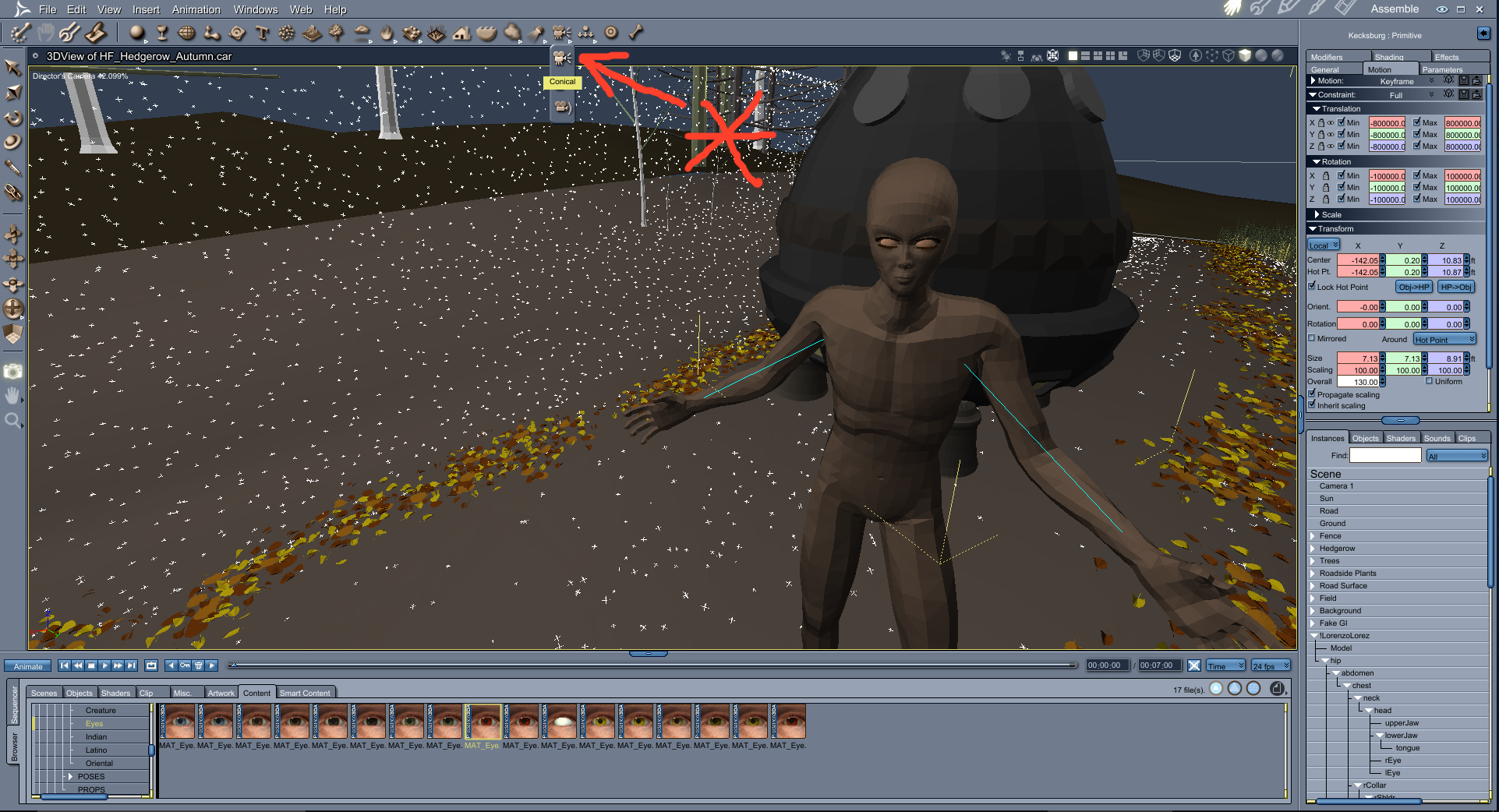This screenshot has width=1499, height=812.
Task: Choose the Conical camera from the flyout
Action: click(562, 58)
